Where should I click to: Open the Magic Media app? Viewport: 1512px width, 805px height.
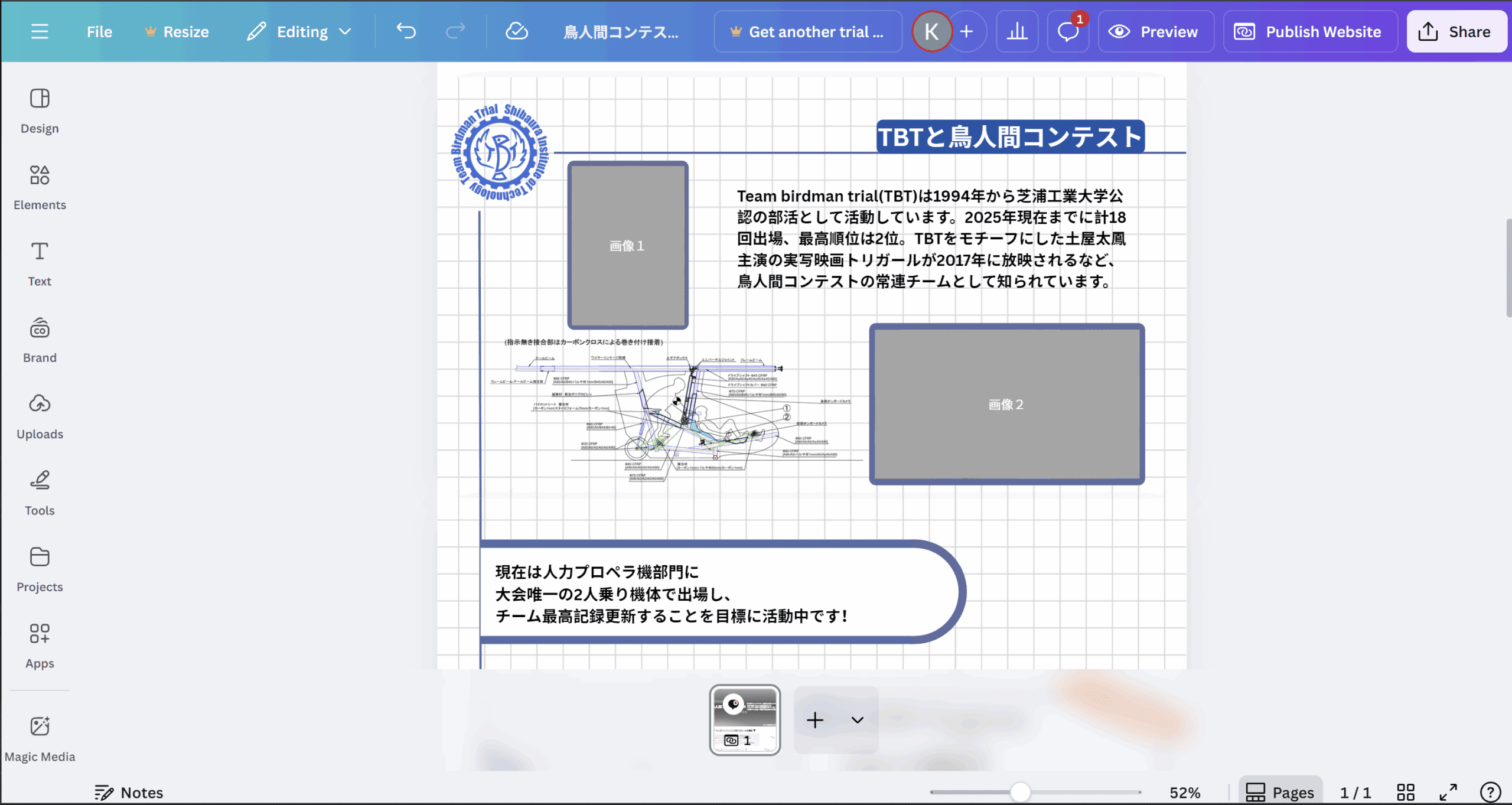click(x=40, y=738)
